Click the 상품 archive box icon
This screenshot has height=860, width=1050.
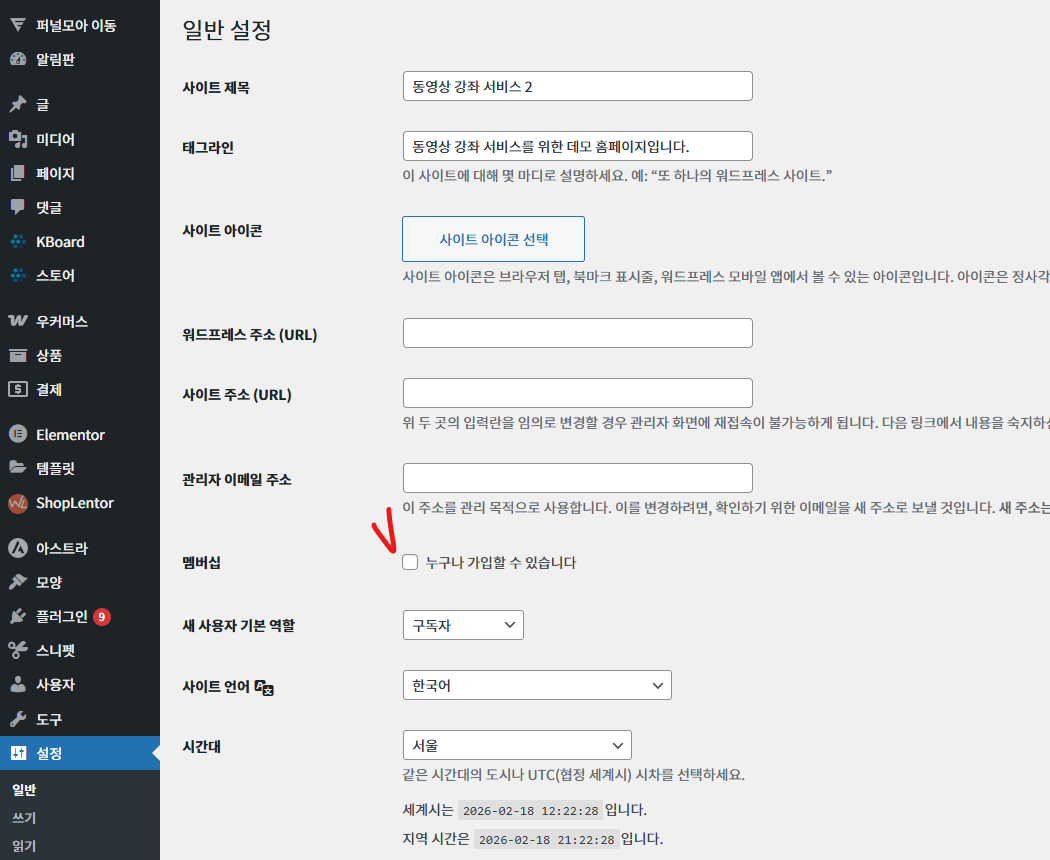18,355
